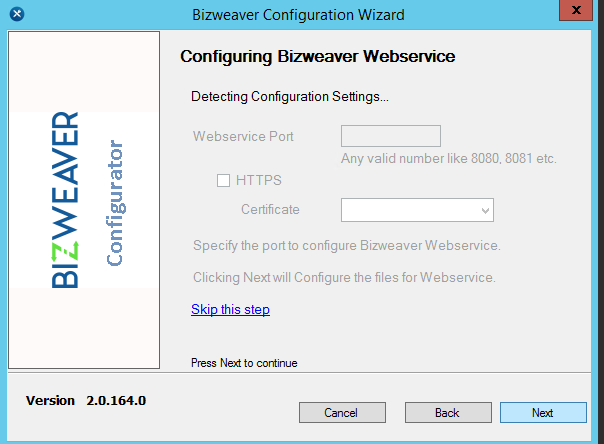Click the Version 2.0.164.0 text
The height and width of the screenshot is (444, 604).
[86, 400]
